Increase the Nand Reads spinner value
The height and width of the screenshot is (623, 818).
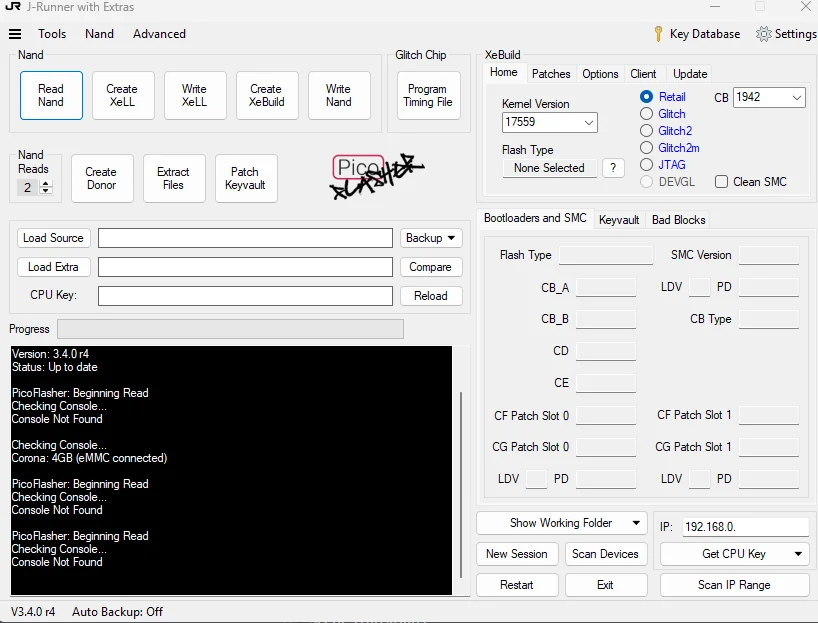pos(46,184)
